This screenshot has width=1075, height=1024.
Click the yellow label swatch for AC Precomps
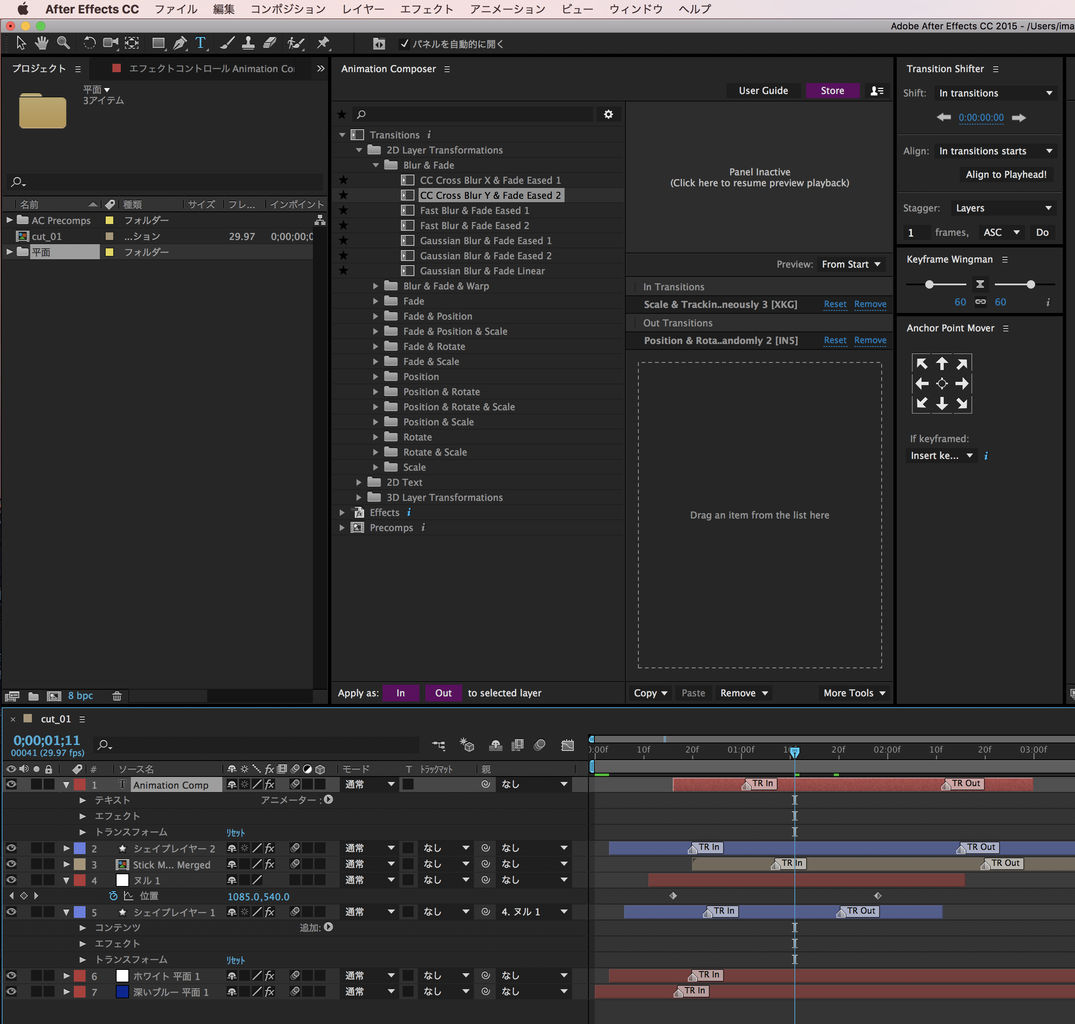(x=109, y=221)
